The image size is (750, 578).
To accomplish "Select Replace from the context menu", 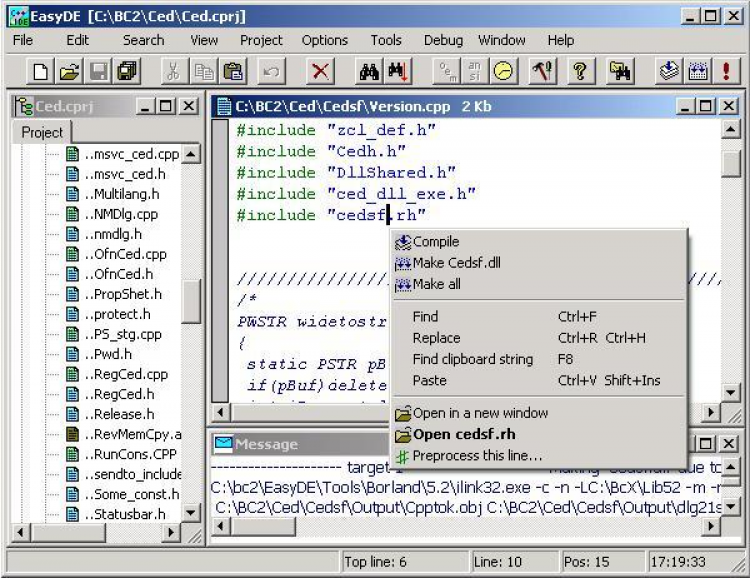I will click(540, 338).
